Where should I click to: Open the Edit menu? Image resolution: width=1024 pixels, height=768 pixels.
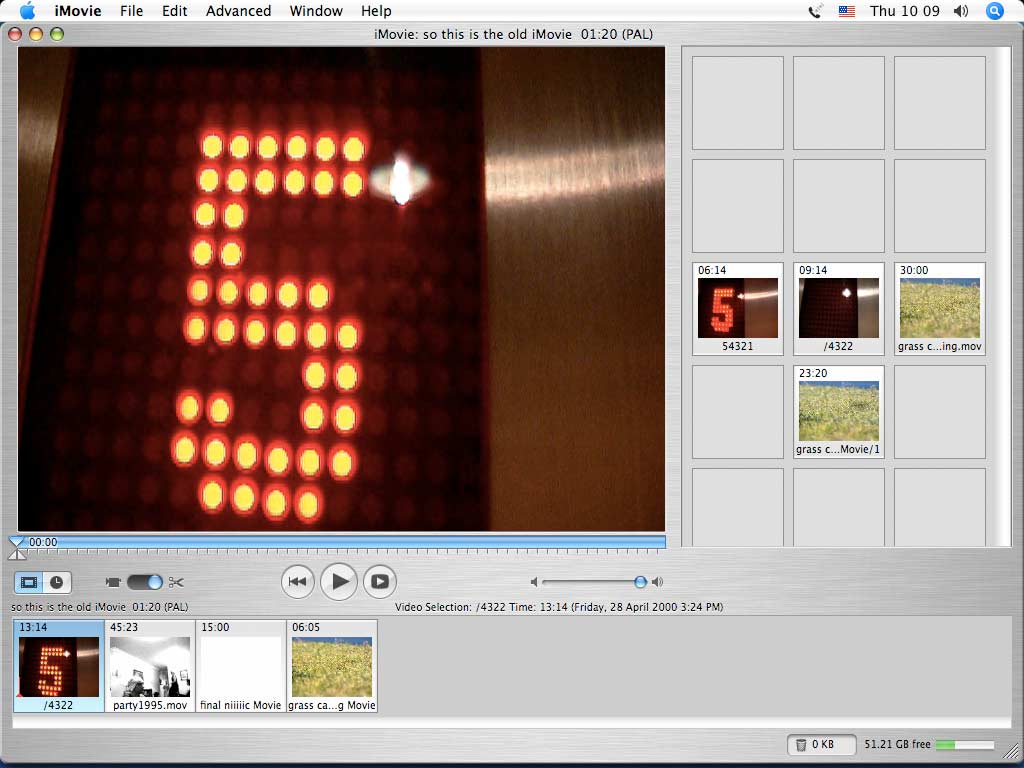tap(174, 11)
